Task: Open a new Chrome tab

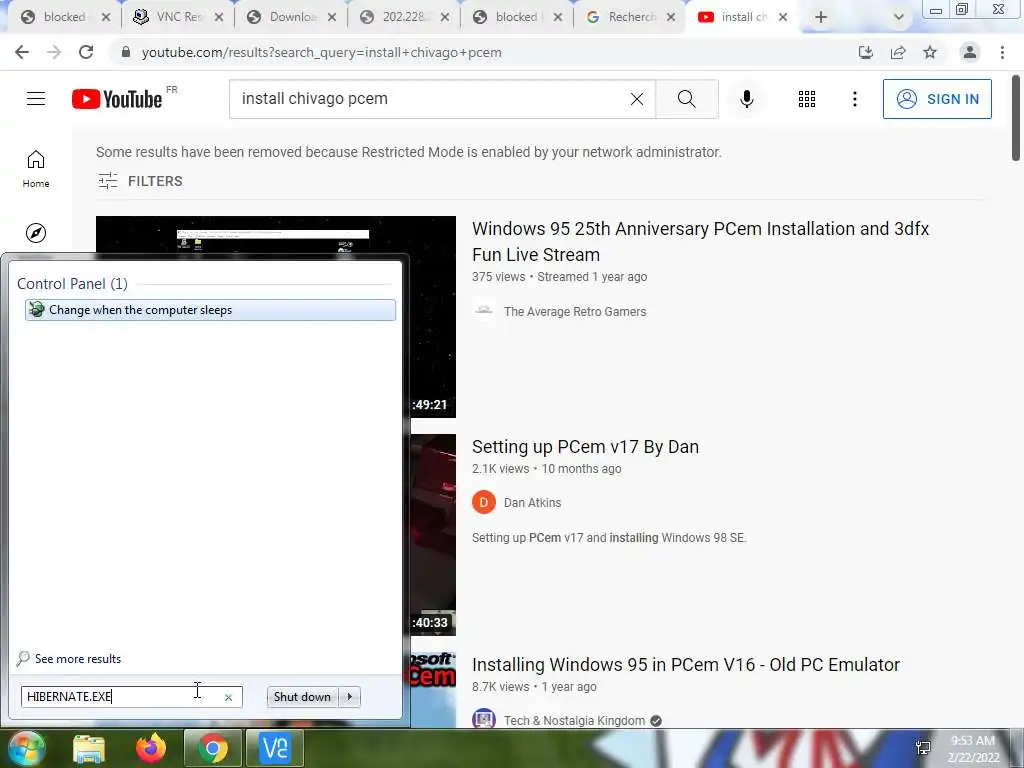Action: click(821, 17)
